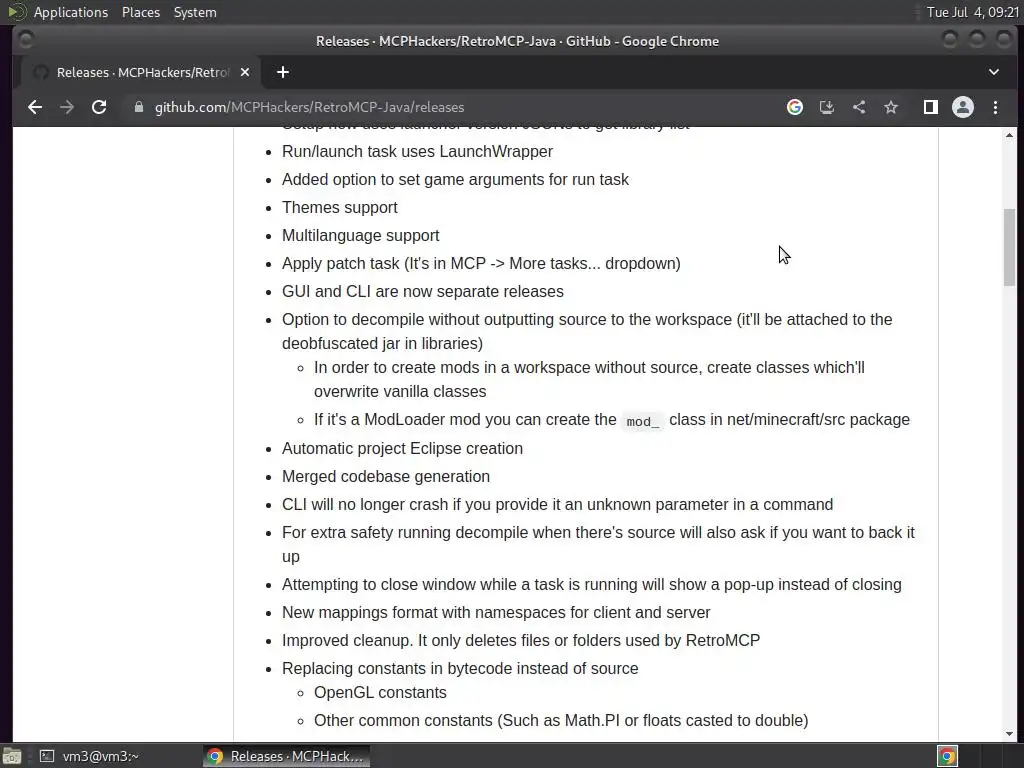
Task: Open the Chrome profile avatar menu
Action: pos(963,107)
